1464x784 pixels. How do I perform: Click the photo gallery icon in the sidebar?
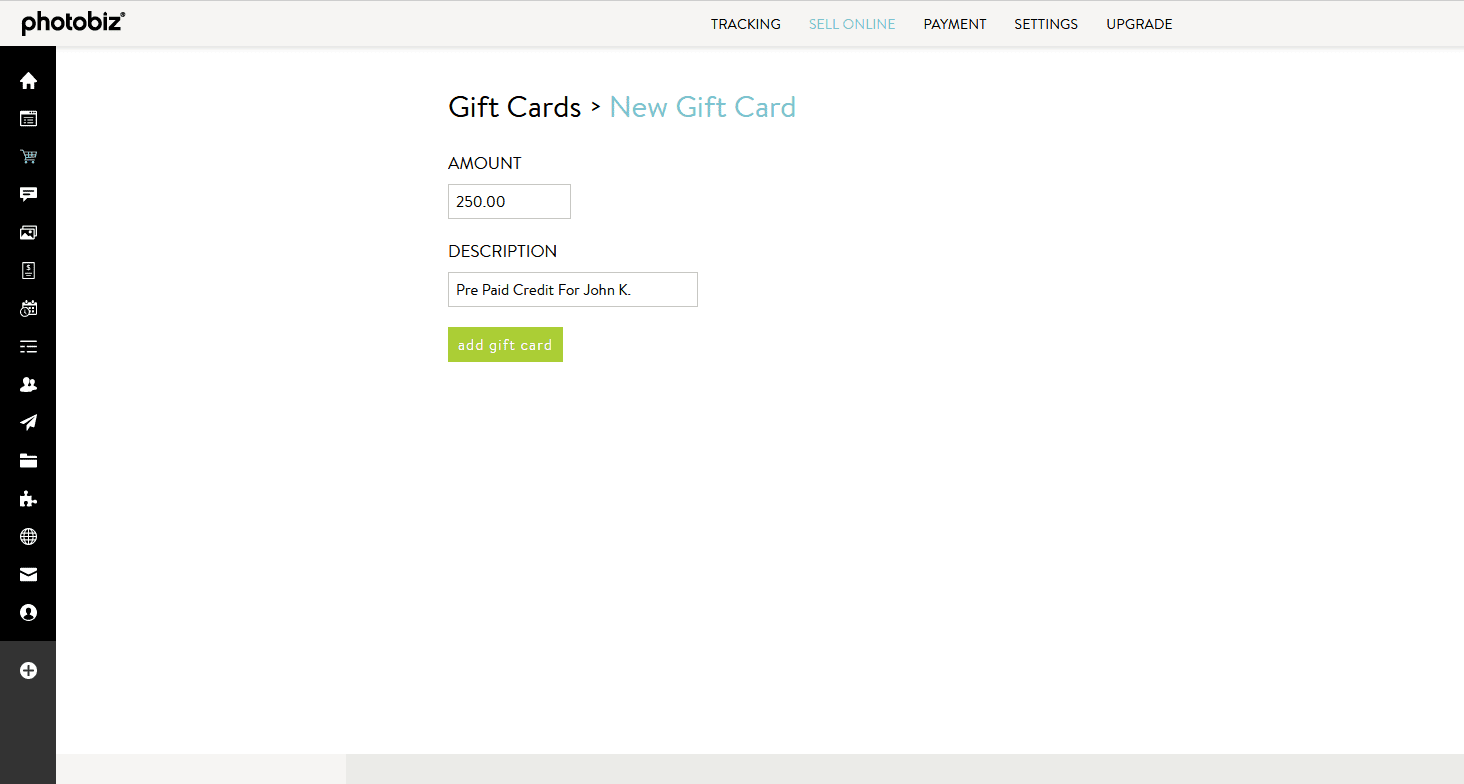pyautogui.click(x=28, y=232)
